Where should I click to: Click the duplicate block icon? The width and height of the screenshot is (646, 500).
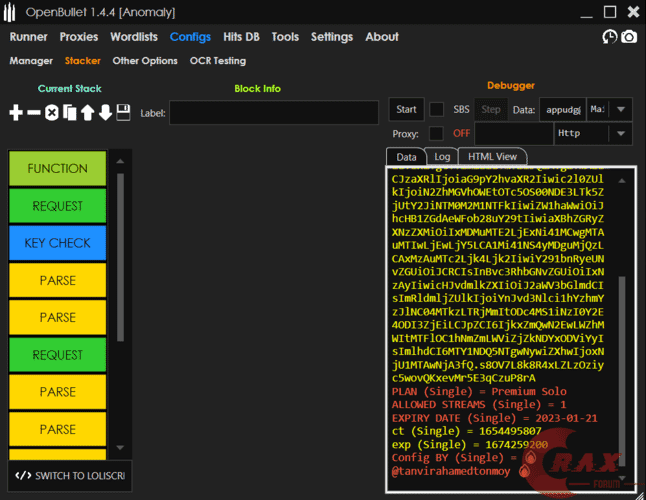click(70, 113)
